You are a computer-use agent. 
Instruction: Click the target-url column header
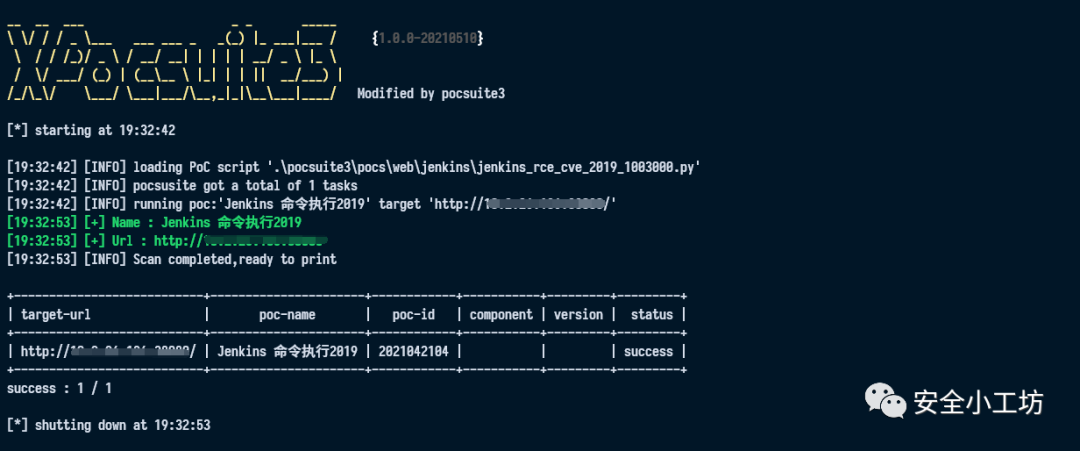click(x=56, y=314)
